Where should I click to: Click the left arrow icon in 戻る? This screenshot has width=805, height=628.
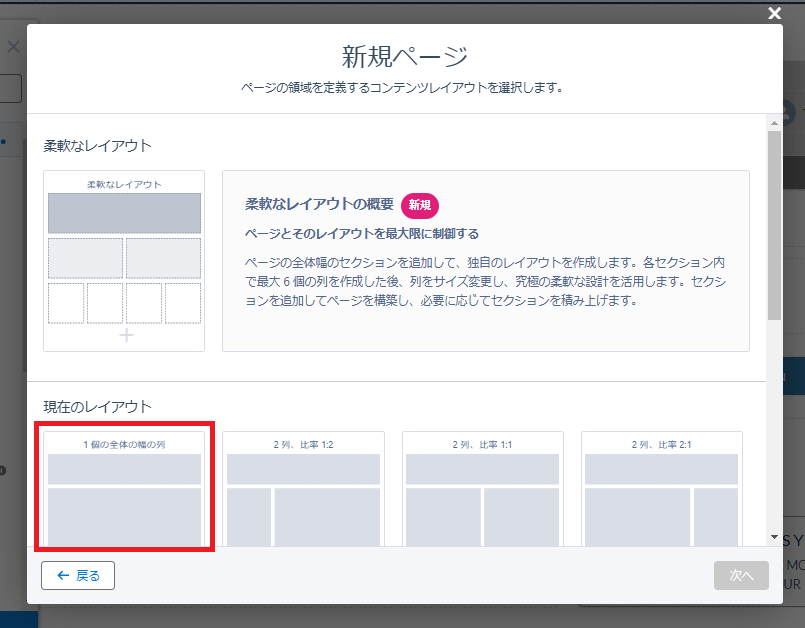pos(63,575)
